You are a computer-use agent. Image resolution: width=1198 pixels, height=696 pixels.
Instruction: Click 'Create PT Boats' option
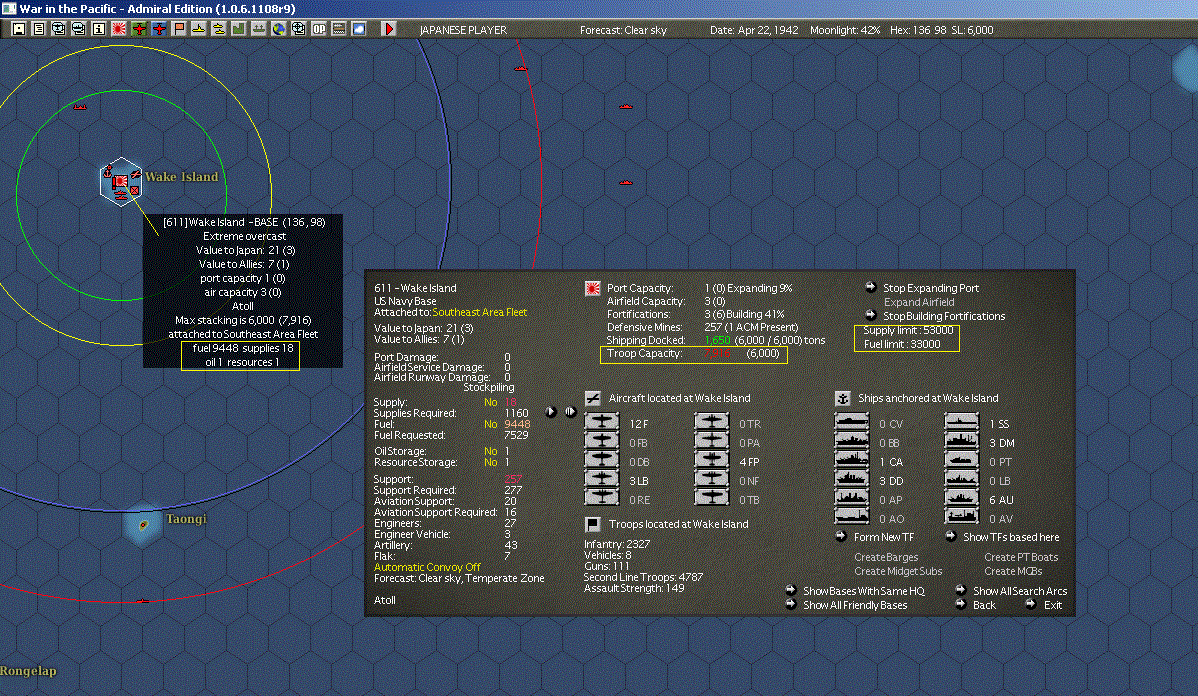(x=1021, y=557)
